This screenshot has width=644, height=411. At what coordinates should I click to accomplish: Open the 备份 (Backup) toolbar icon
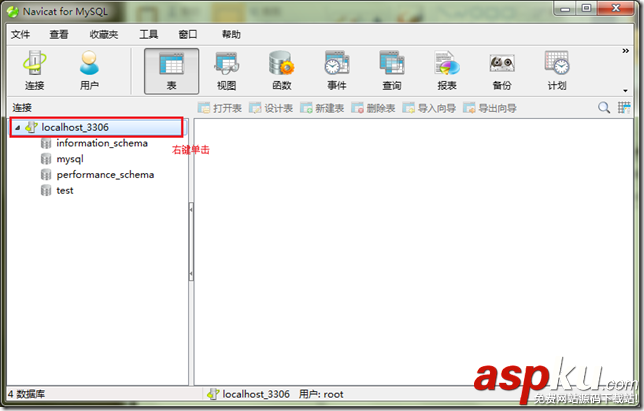(x=502, y=71)
